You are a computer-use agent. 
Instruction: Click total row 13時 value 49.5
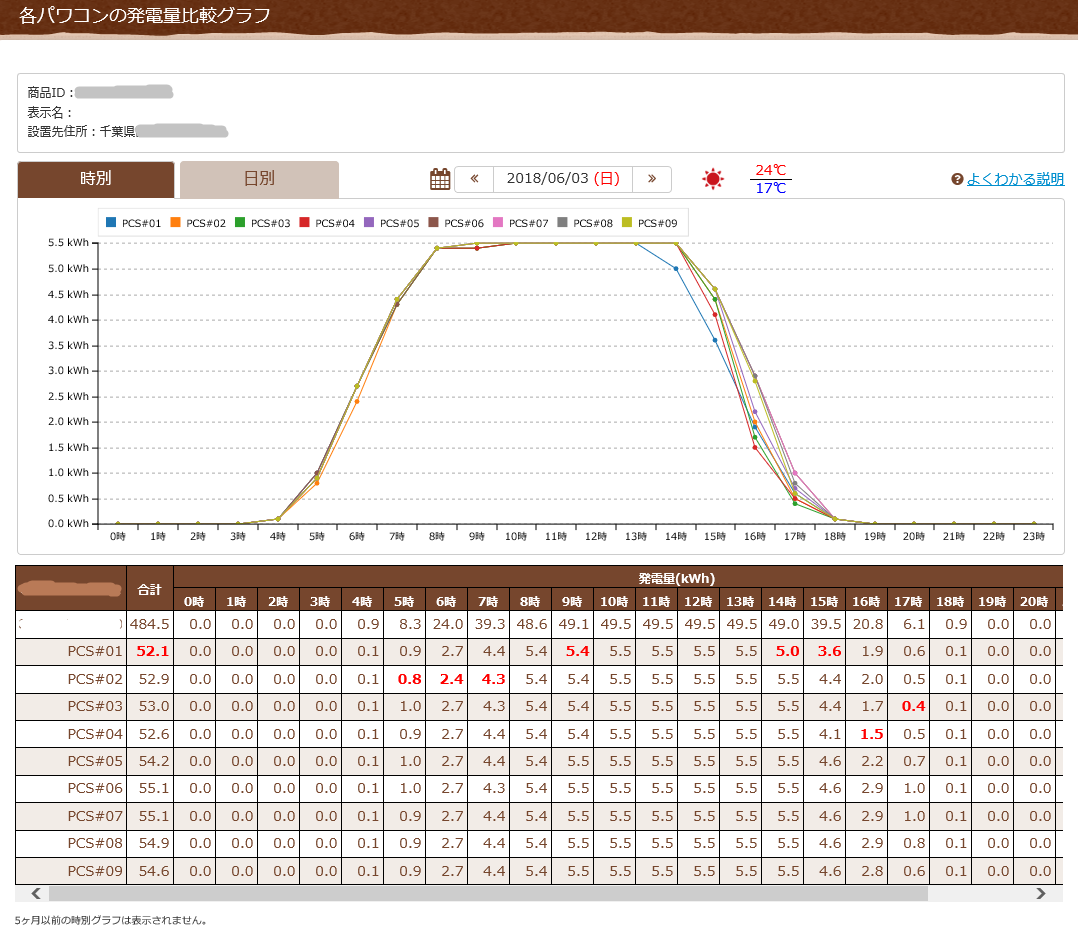pyautogui.click(x=741, y=624)
